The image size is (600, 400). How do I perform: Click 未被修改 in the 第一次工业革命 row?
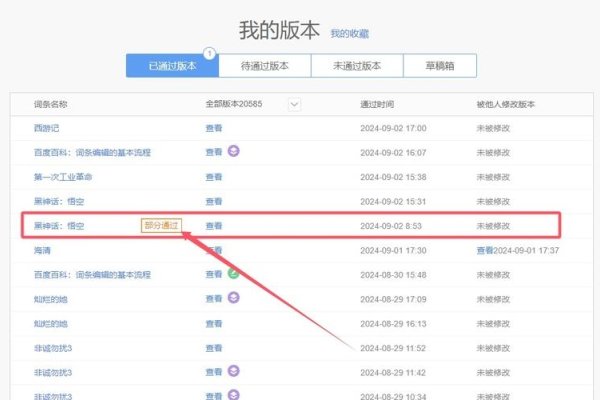(493, 177)
